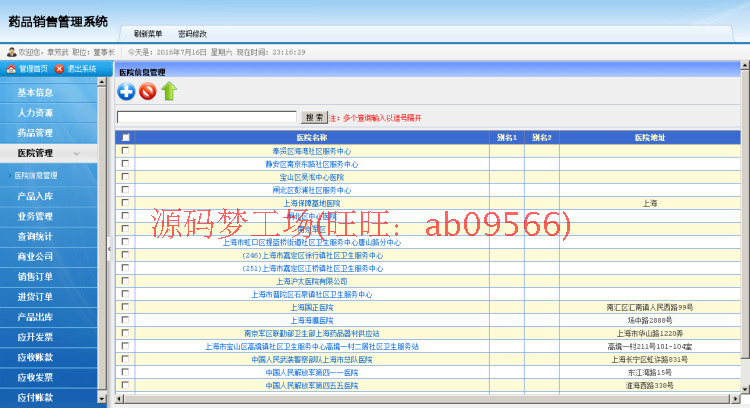Viewport: 750px width, 408px height.
Task: Expand the 基本信息 sidebar section
Action: tap(35, 93)
